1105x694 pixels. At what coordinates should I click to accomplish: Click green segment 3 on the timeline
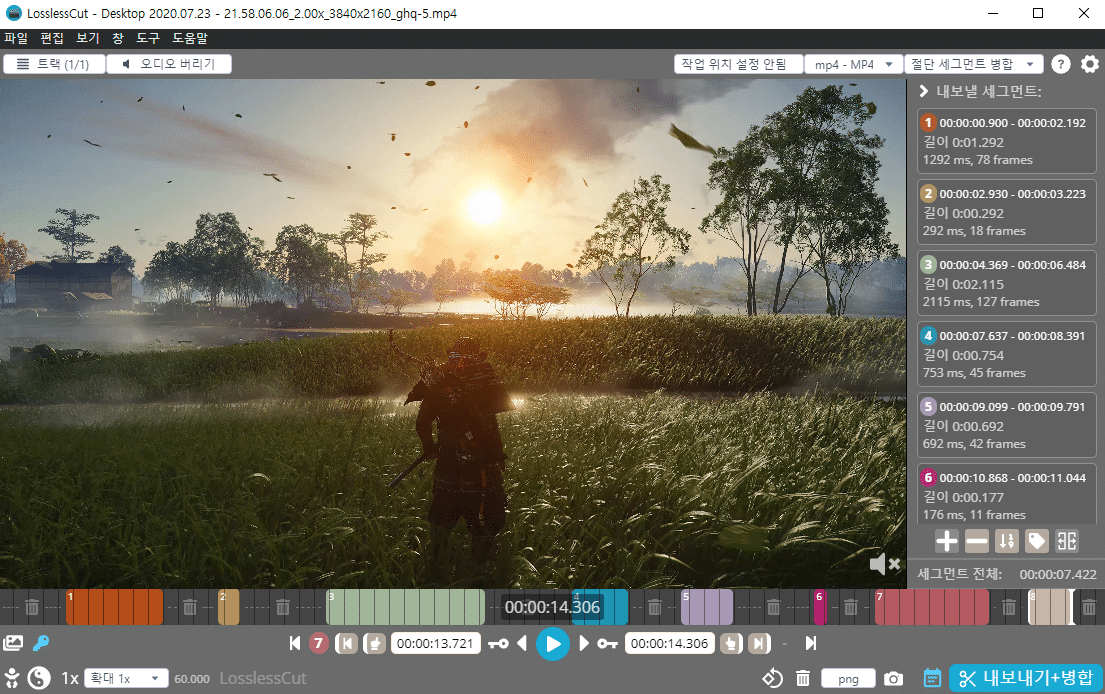405,607
